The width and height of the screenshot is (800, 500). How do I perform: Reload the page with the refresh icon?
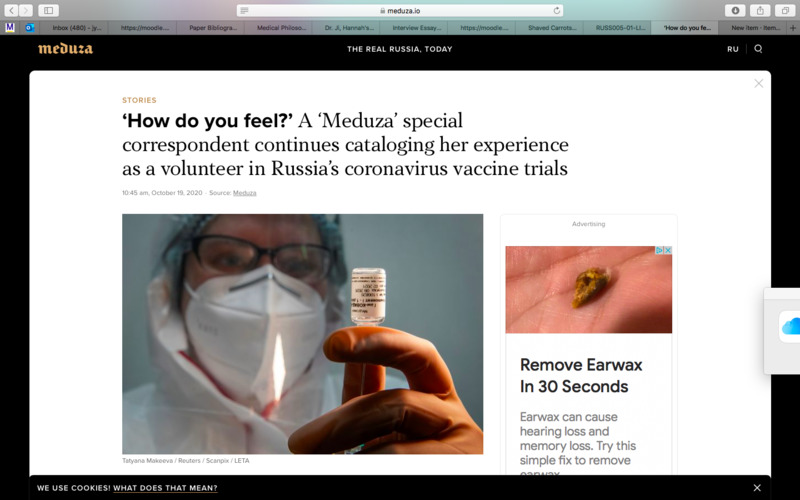click(557, 10)
